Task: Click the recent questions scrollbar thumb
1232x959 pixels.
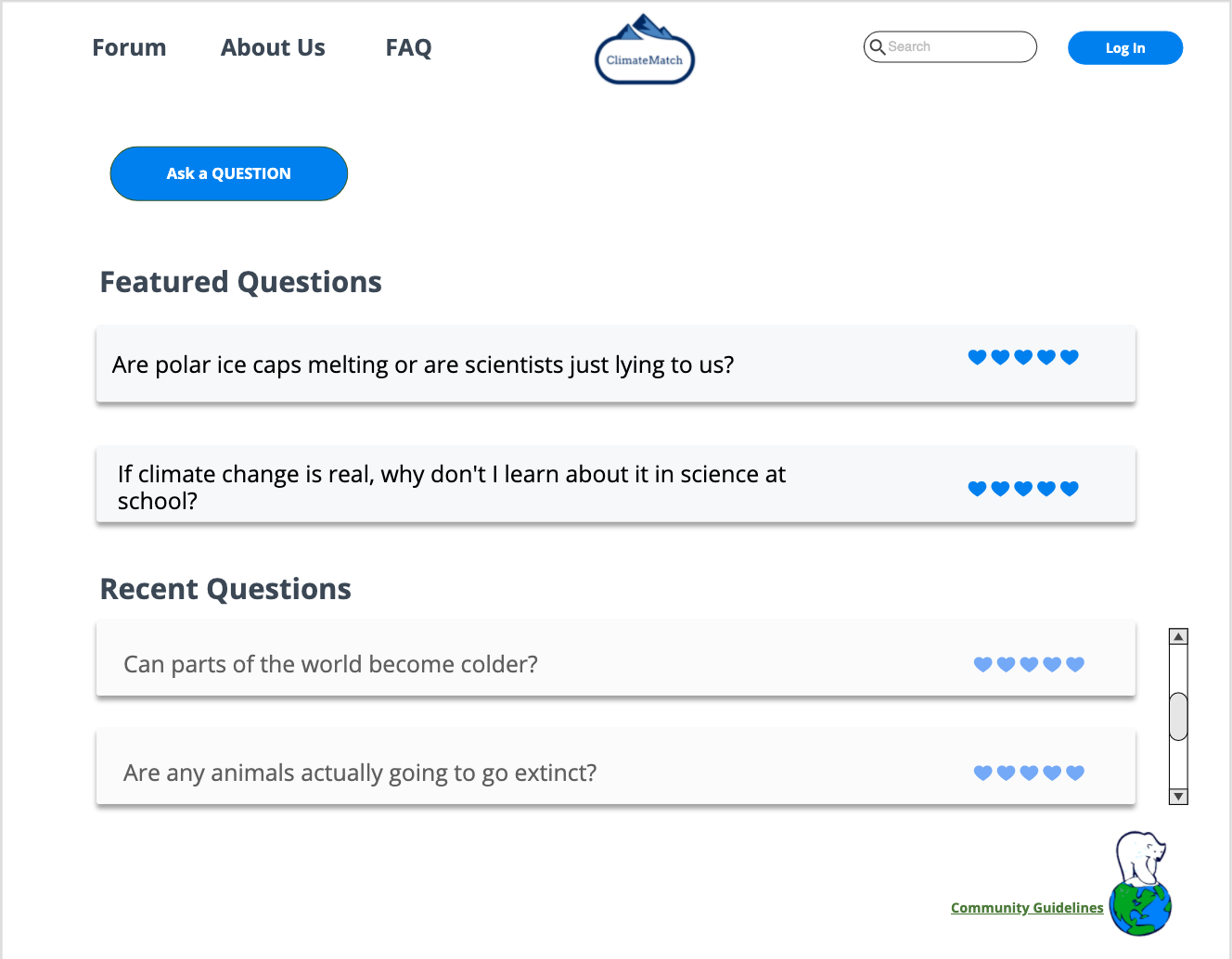Action: click(x=1178, y=716)
